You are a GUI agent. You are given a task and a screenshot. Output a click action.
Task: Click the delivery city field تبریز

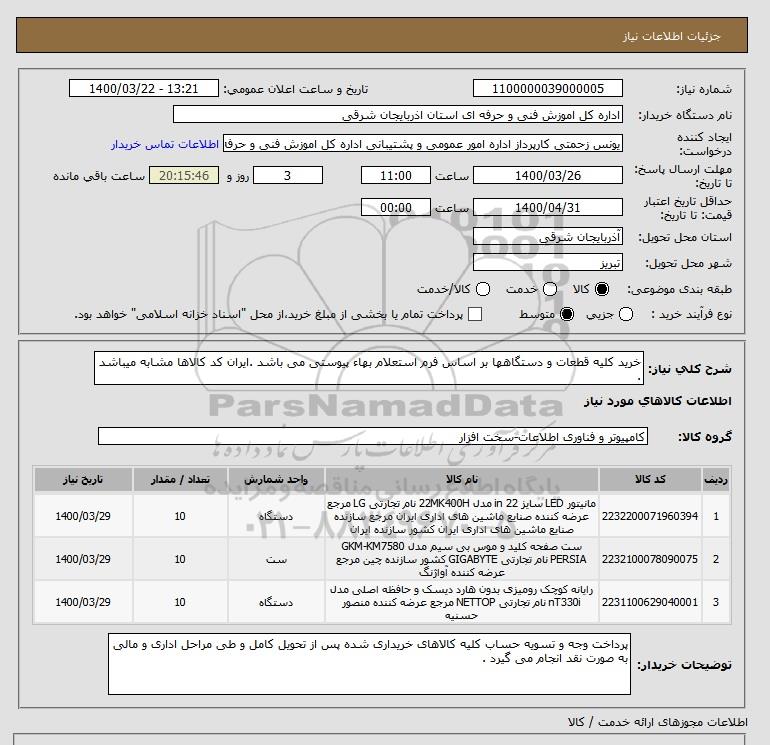click(x=548, y=263)
